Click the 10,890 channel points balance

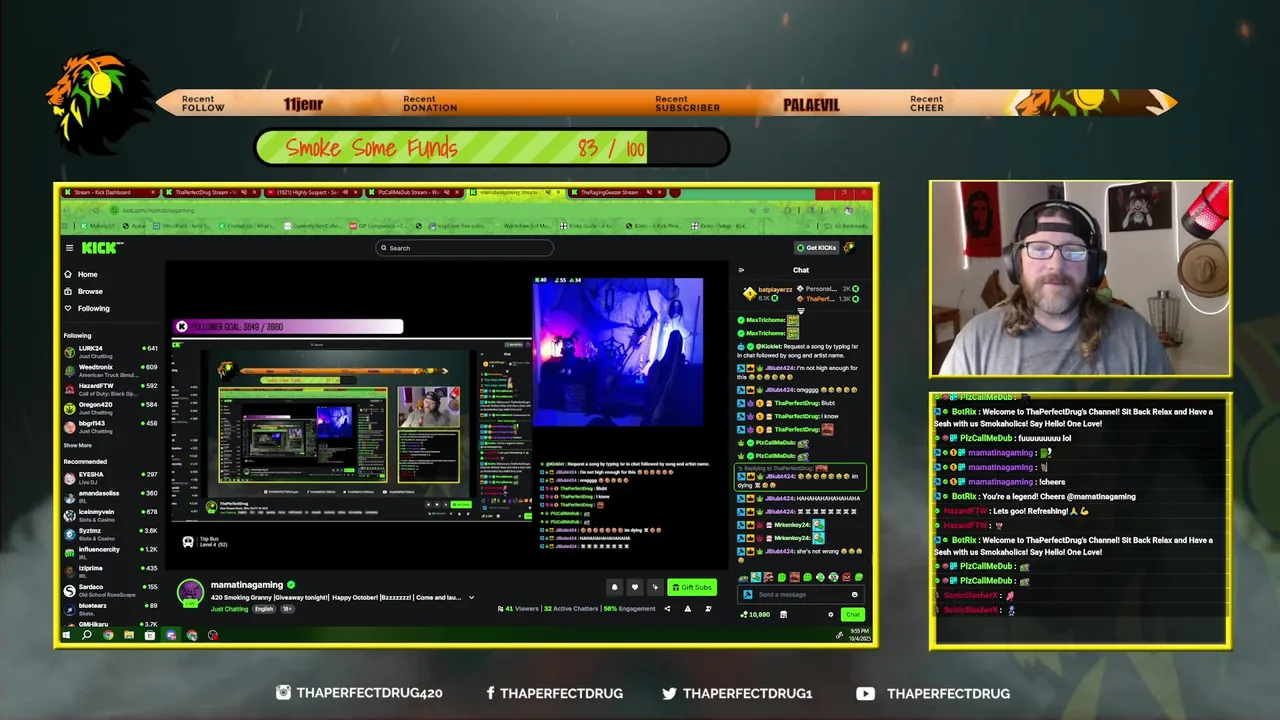pyautogui.click(x=755, y=614)
